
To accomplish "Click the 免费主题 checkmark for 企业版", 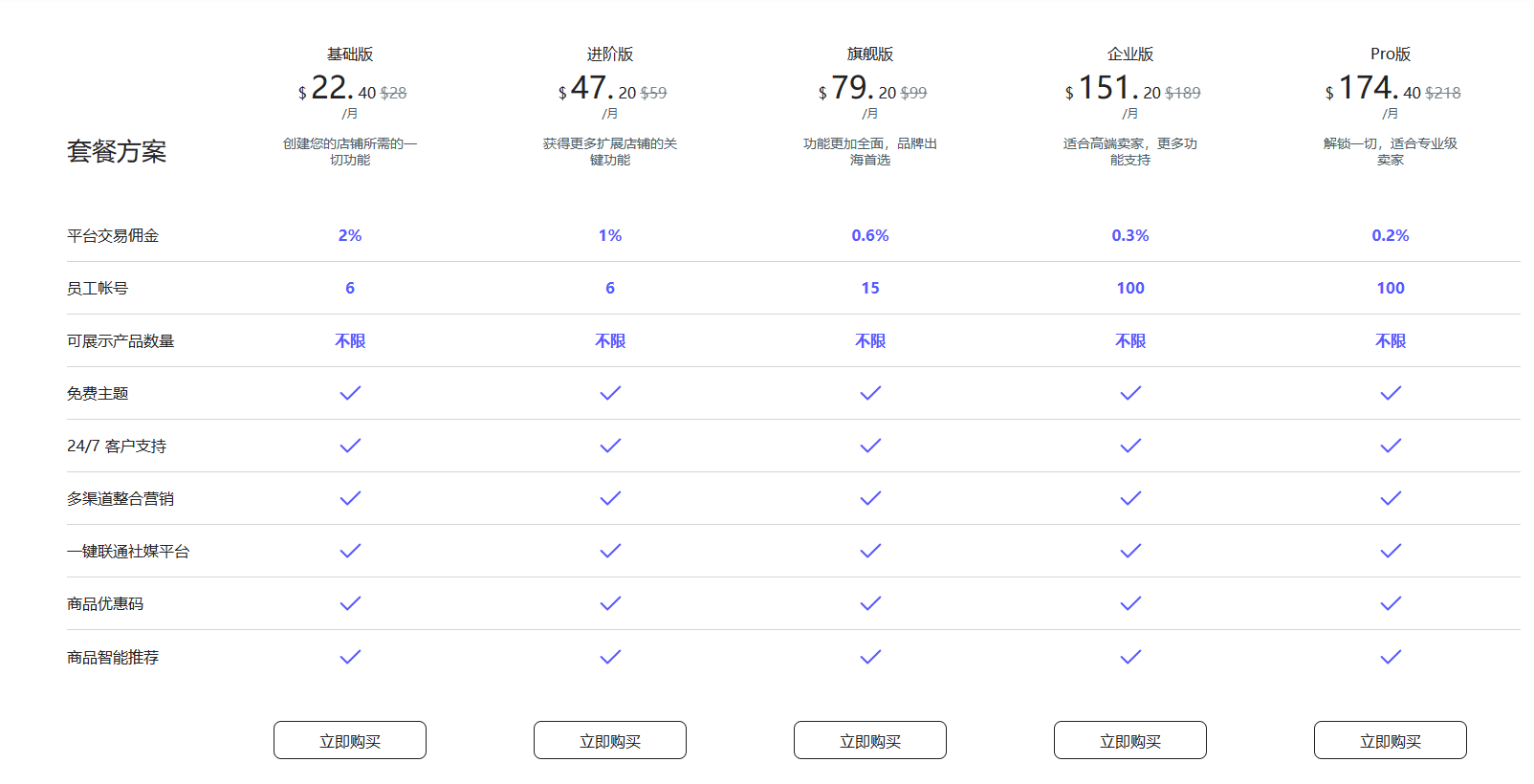I will tap(1130, 393).
